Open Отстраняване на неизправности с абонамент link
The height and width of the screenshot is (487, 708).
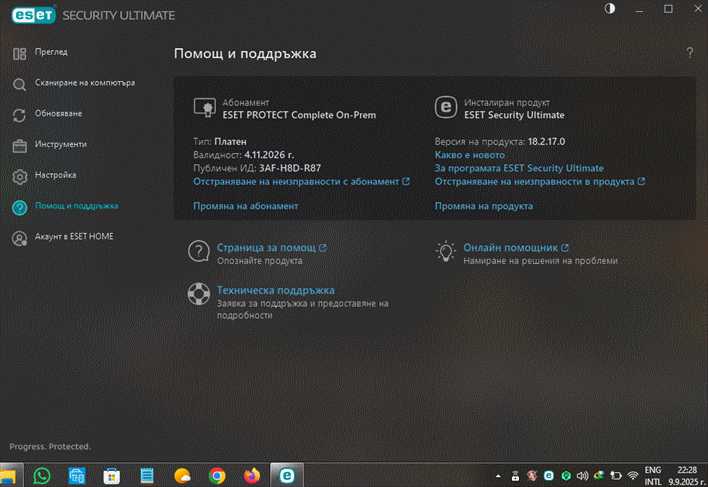[x=301, y=181]
